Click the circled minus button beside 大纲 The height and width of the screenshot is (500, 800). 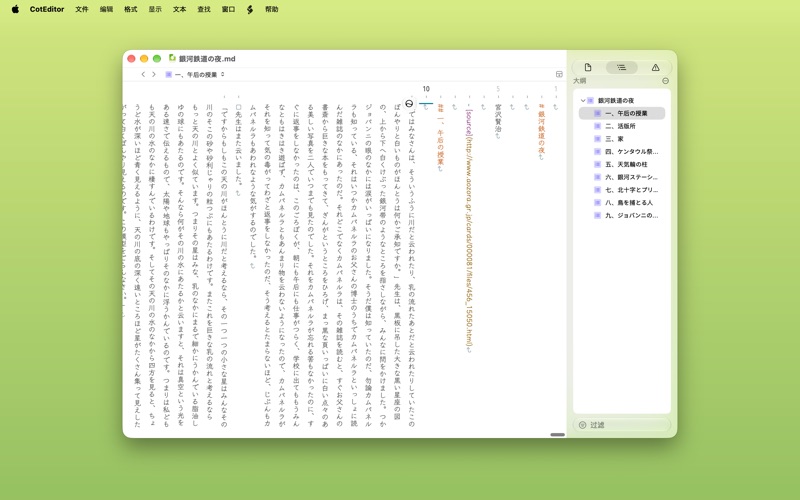[665, 81]
